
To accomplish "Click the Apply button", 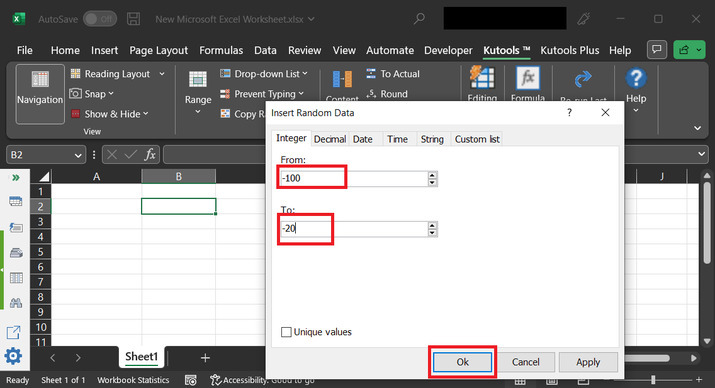I will 588,362.
